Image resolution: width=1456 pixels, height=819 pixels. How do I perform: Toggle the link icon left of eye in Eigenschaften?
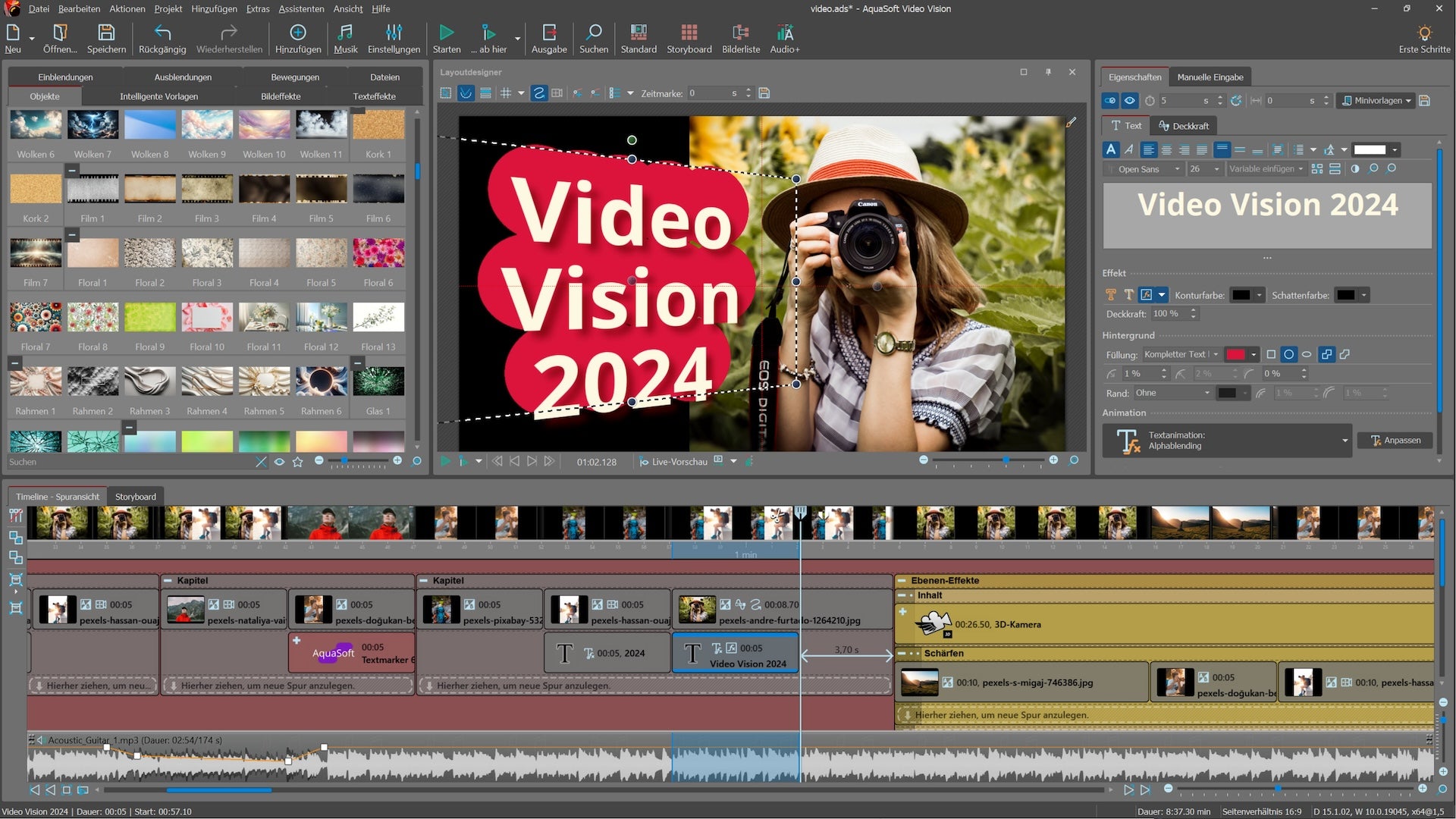[x=1110, y=101]
